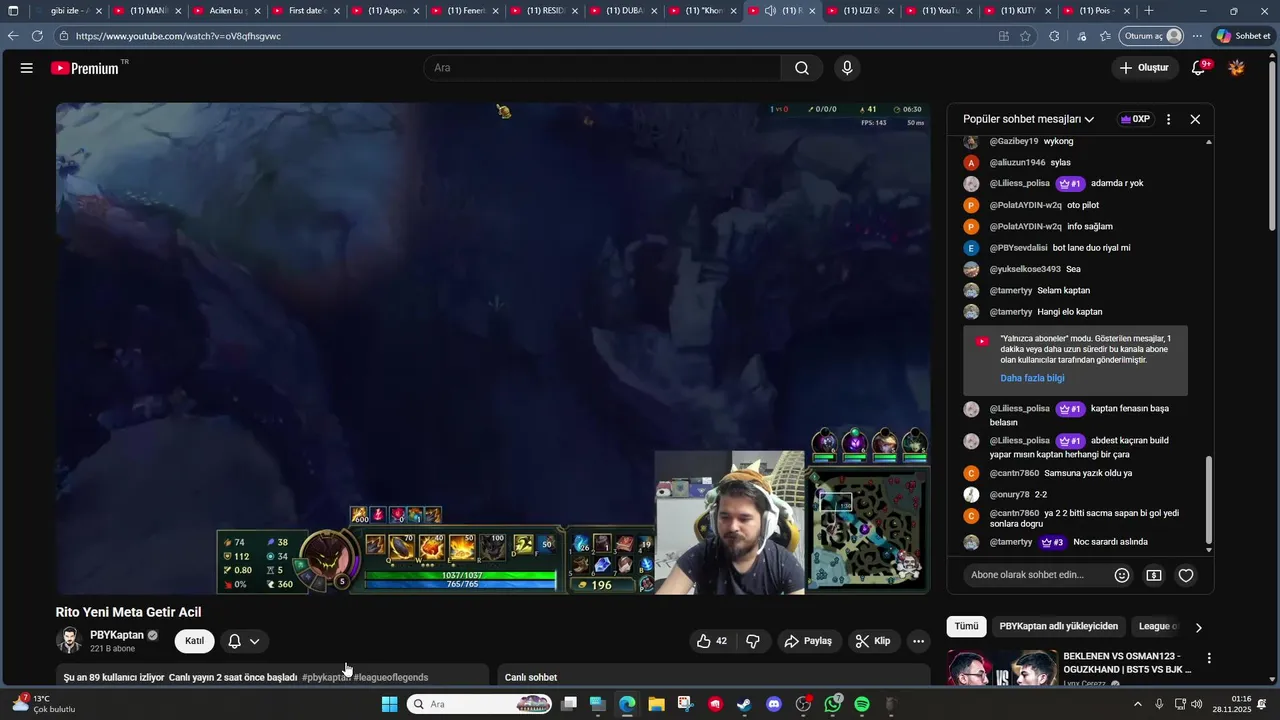The image size is (1280, 720).
Task: Open BEKLENEN VS OSMAN123 video thumbnail
Action: point(1002,668)
